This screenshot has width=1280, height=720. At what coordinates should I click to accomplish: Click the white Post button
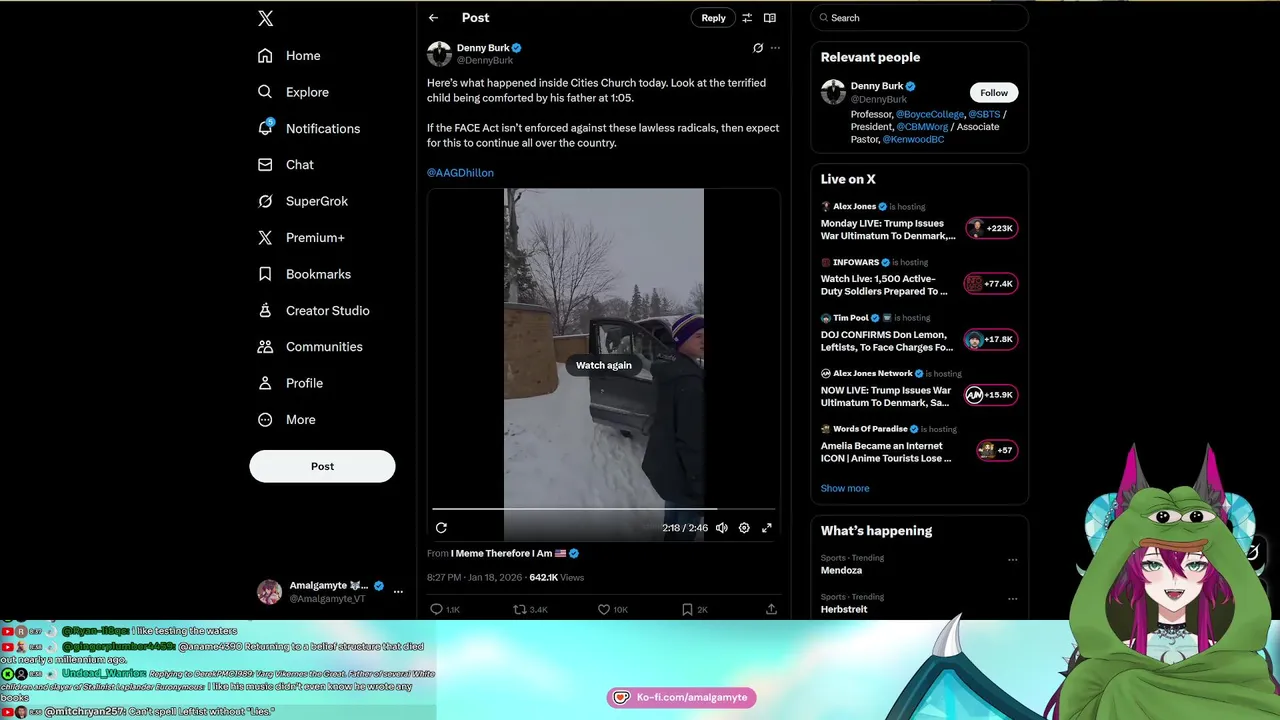pos(322,466)
